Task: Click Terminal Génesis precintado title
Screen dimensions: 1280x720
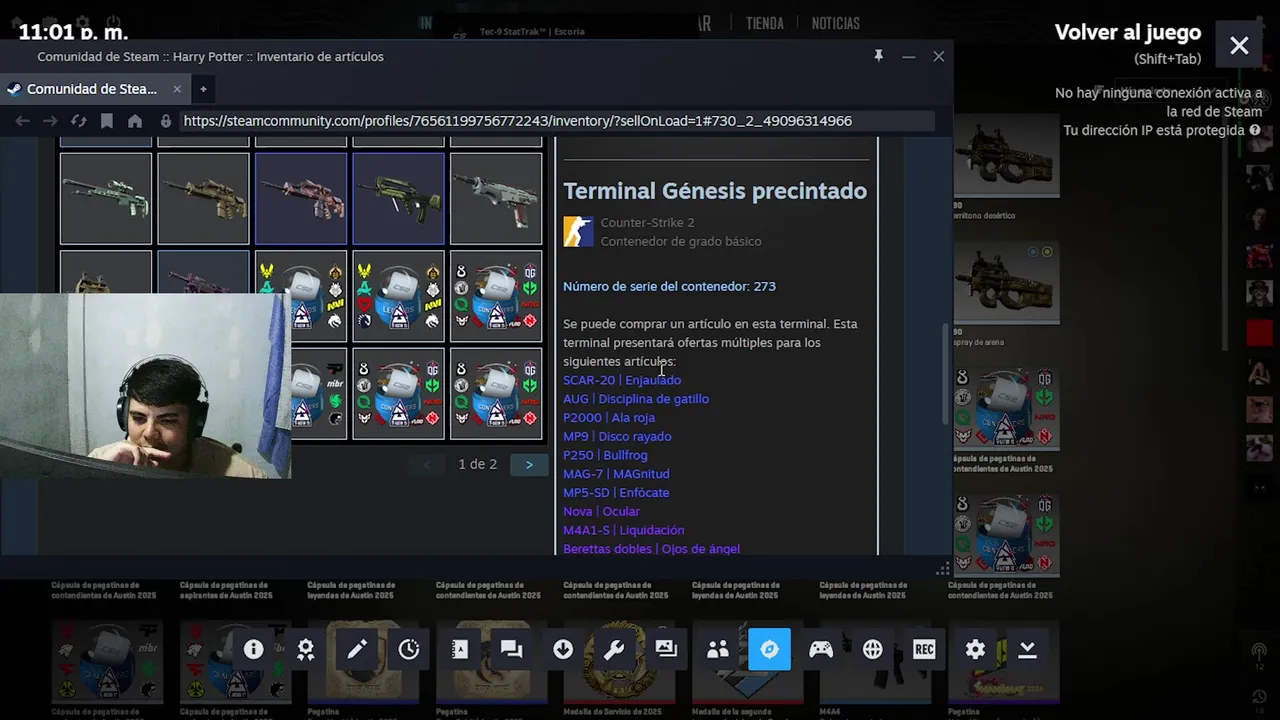Action: click(715, 190)
